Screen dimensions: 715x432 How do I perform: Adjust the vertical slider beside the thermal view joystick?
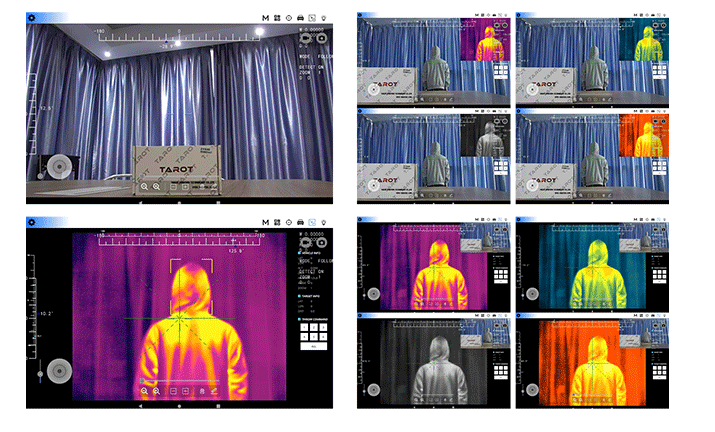(40, 371)
